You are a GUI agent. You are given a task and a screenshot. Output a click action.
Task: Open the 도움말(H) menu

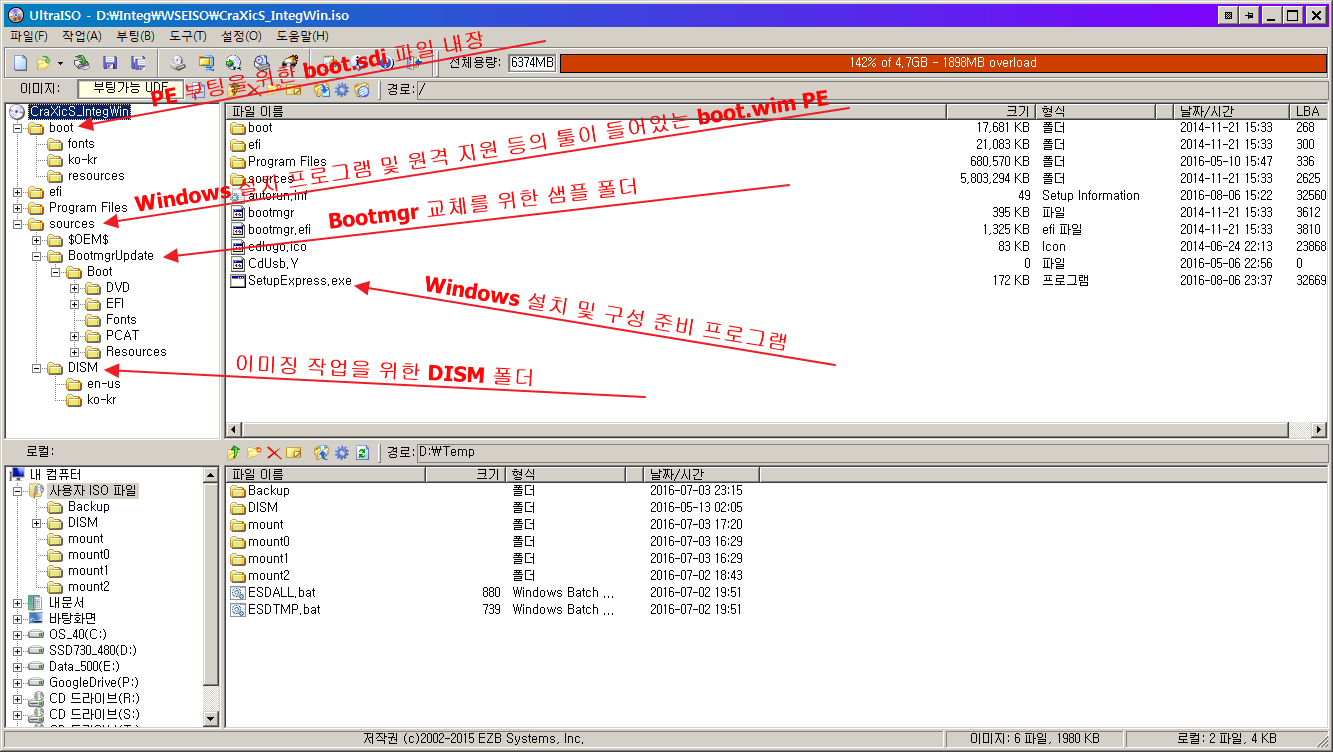(301, 36)
